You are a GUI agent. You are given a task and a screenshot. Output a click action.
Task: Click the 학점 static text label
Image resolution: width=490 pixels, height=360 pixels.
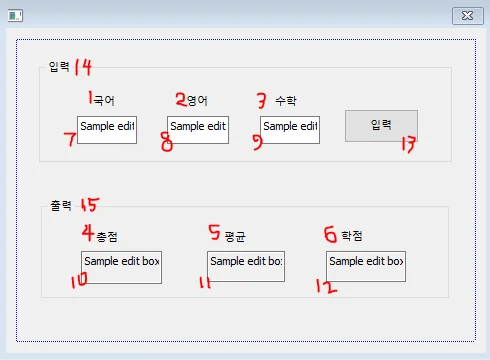click(x=352, y=236)
